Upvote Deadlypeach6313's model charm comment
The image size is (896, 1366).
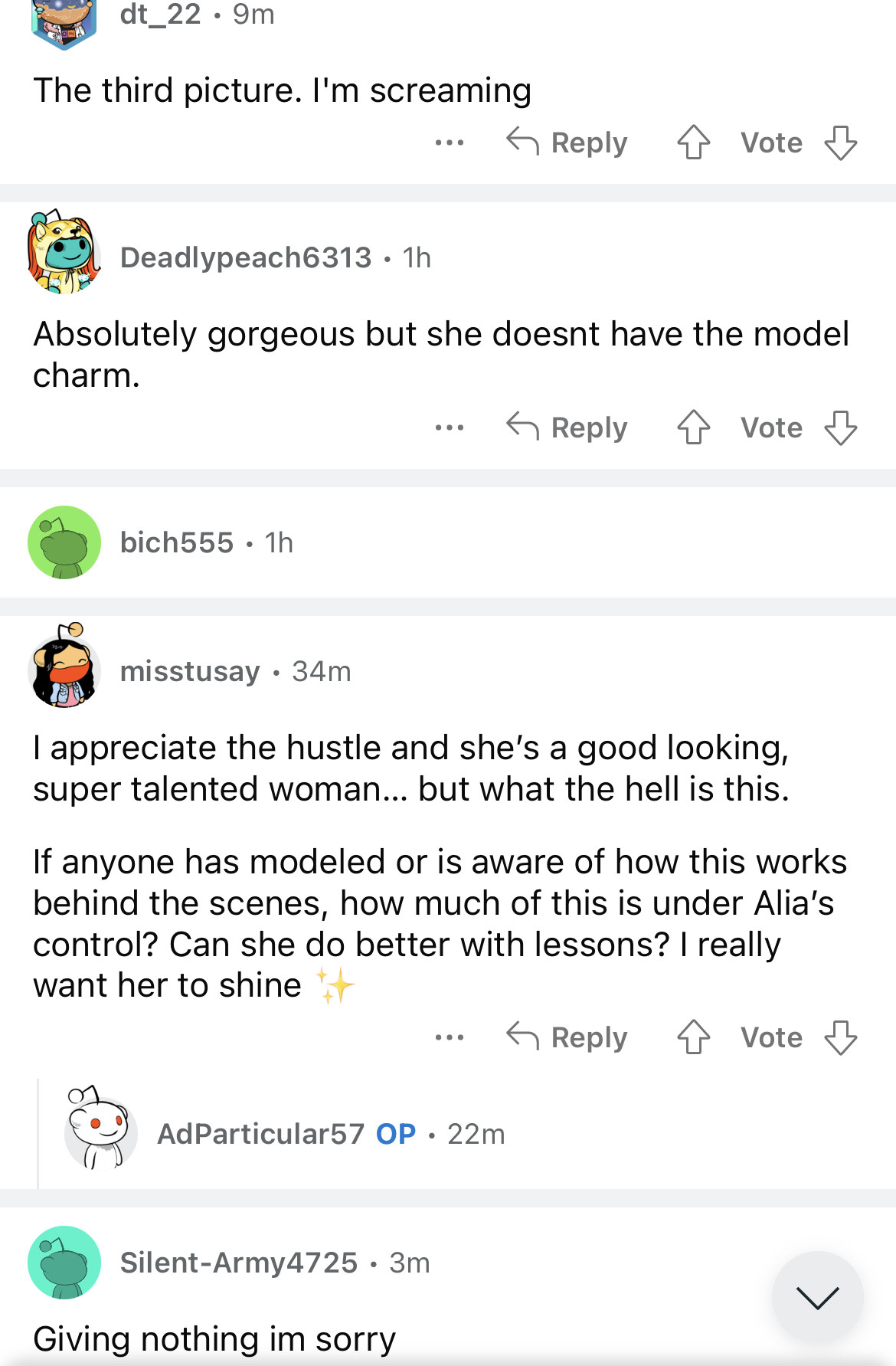[693, 427]
